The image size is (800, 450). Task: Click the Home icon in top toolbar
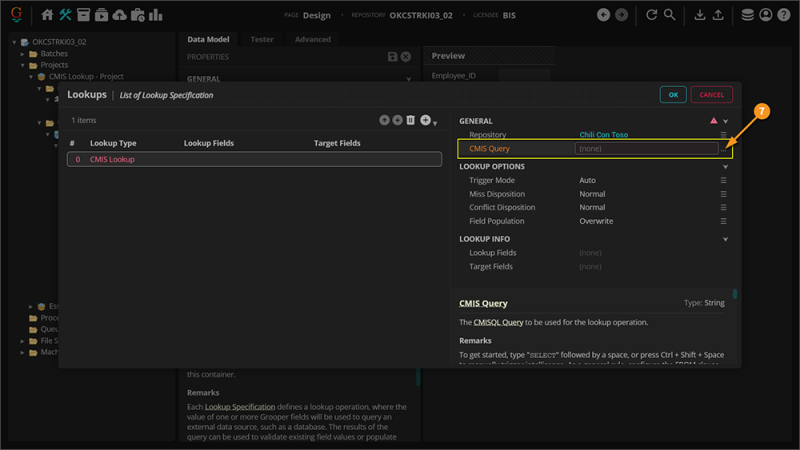pyautogui.click(x=47, y=15)
